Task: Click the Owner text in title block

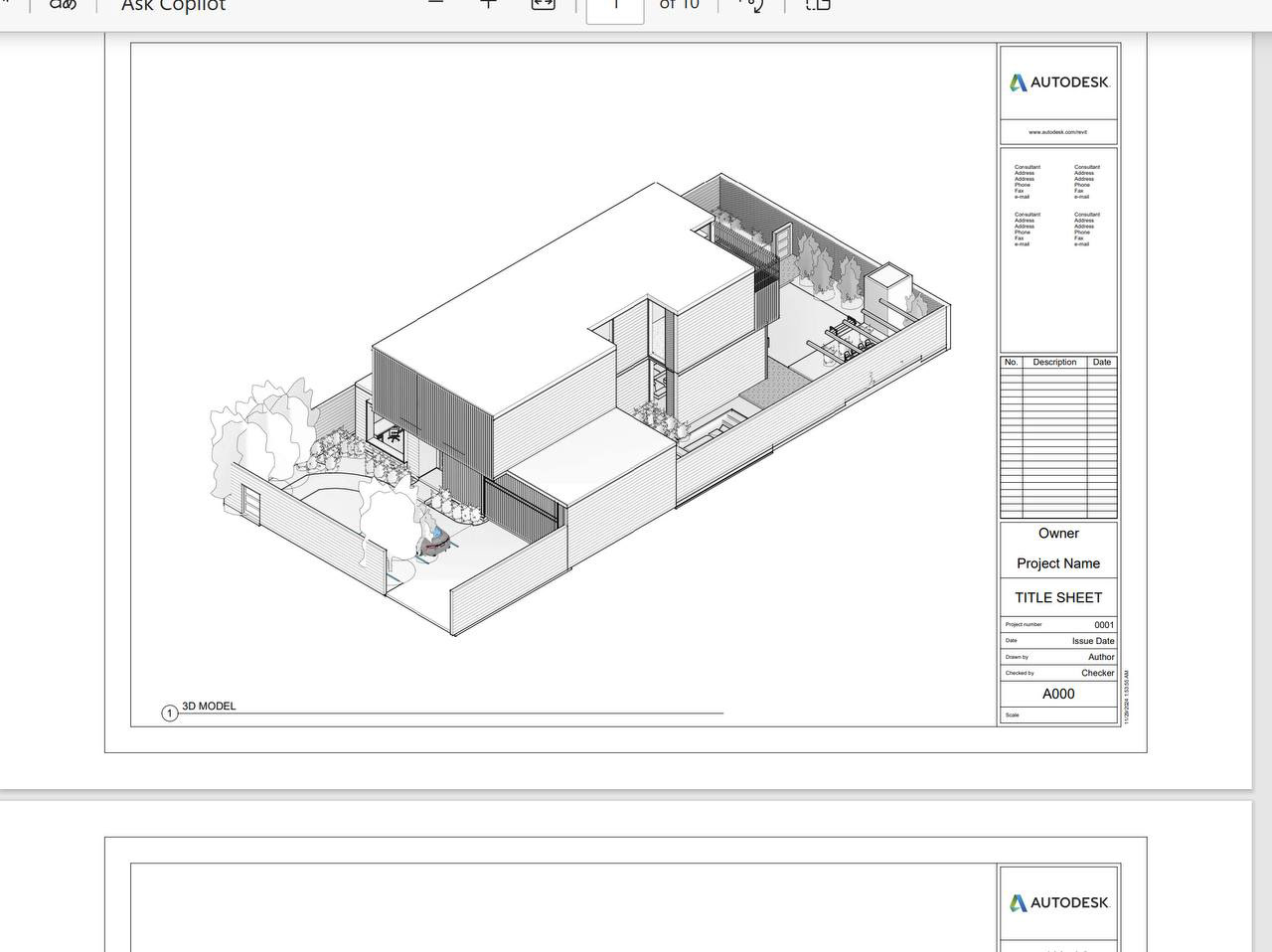Action: 1058,534
